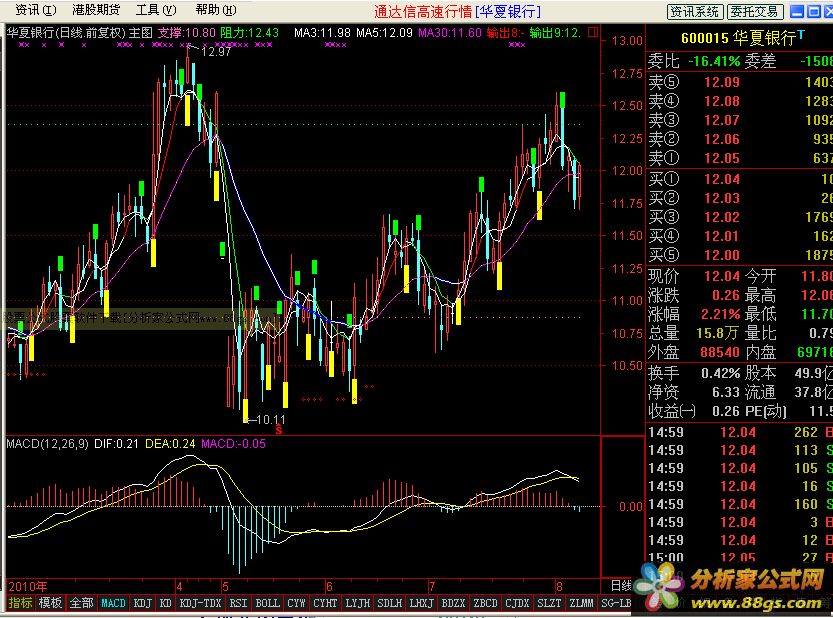Click the MA3:11.98 label
The height and width of the screenshot is (618, 833).
[x=322, y=33]
